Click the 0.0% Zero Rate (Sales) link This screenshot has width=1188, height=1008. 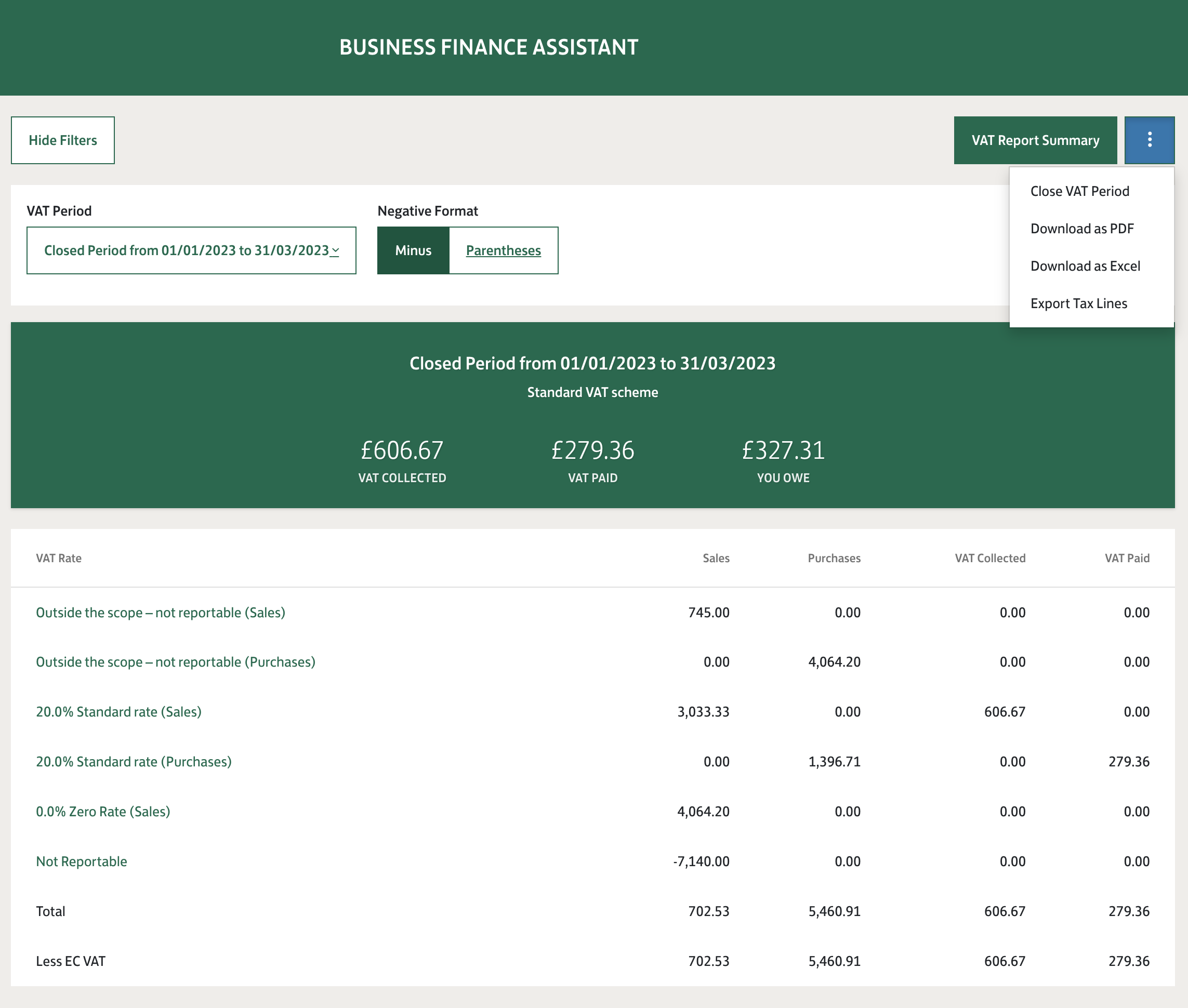click(x=103, y=811)
